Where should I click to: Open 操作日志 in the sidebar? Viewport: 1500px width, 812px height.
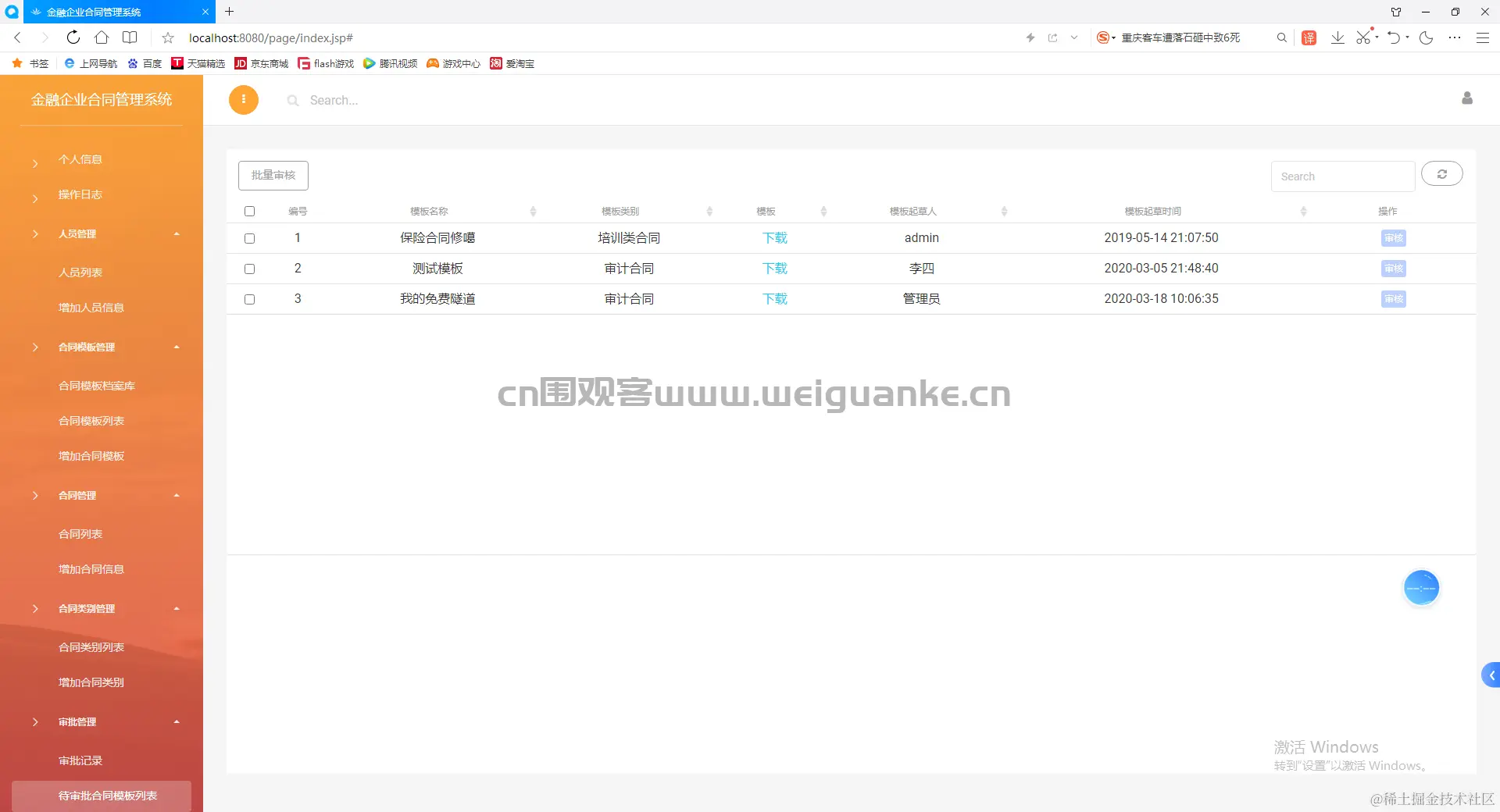pyautogui.click(x=80, y=194)
